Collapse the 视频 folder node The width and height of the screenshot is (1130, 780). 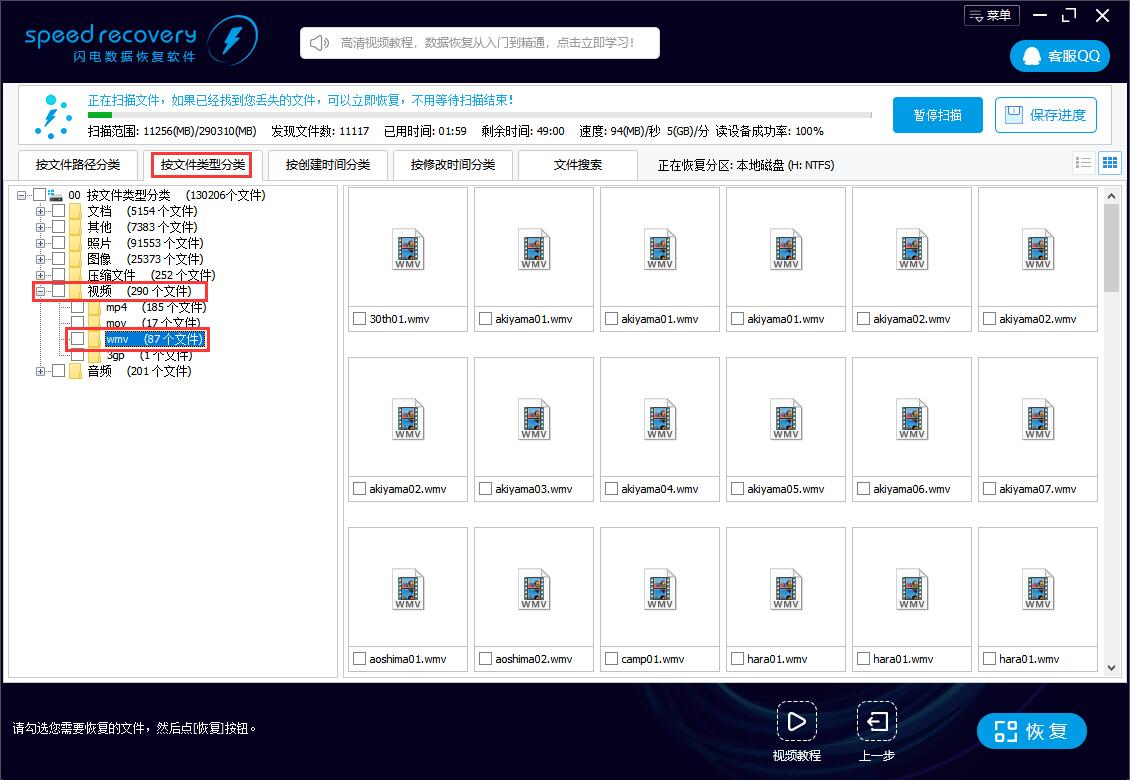(x=40, y=291)
